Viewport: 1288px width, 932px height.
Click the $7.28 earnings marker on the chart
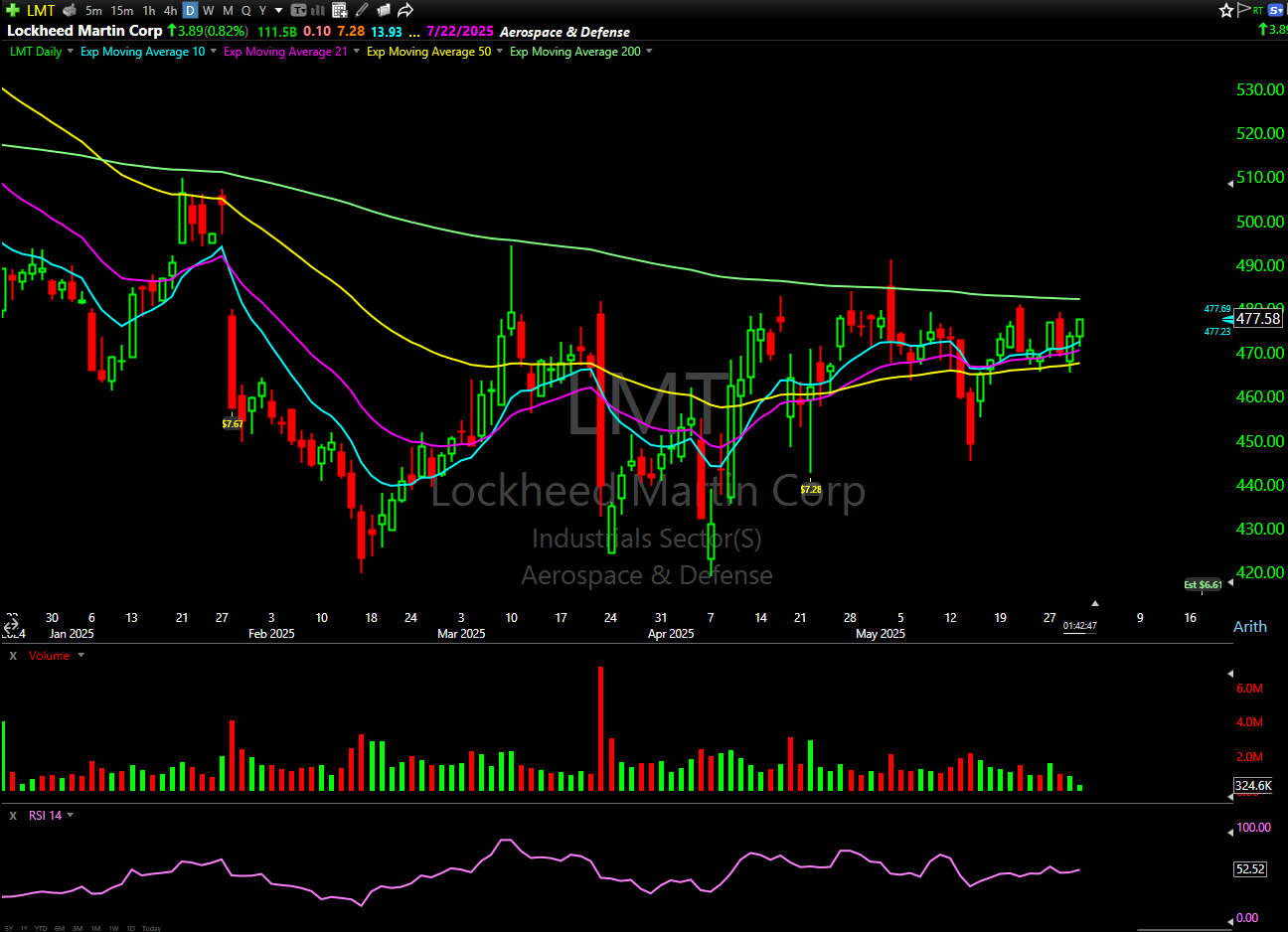pos(811,490)
